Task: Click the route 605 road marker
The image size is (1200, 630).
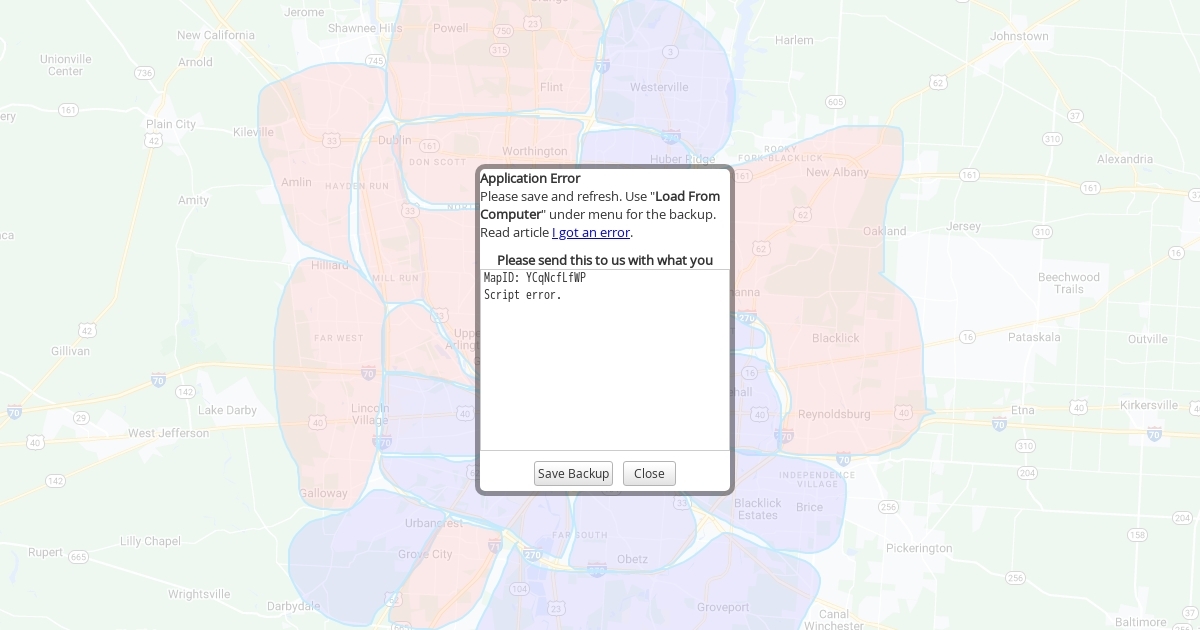Action: coord(836,102)
